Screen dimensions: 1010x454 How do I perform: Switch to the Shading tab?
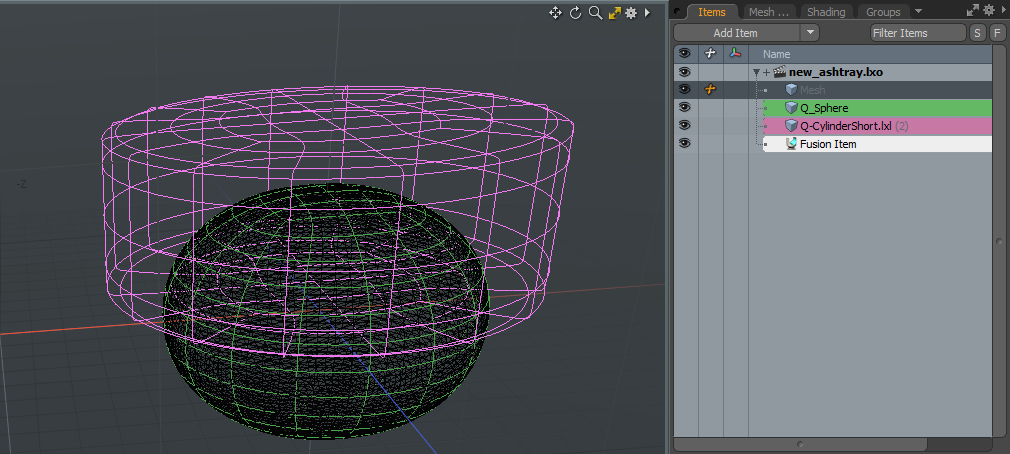pyautogui.click(x=826, y=12)
